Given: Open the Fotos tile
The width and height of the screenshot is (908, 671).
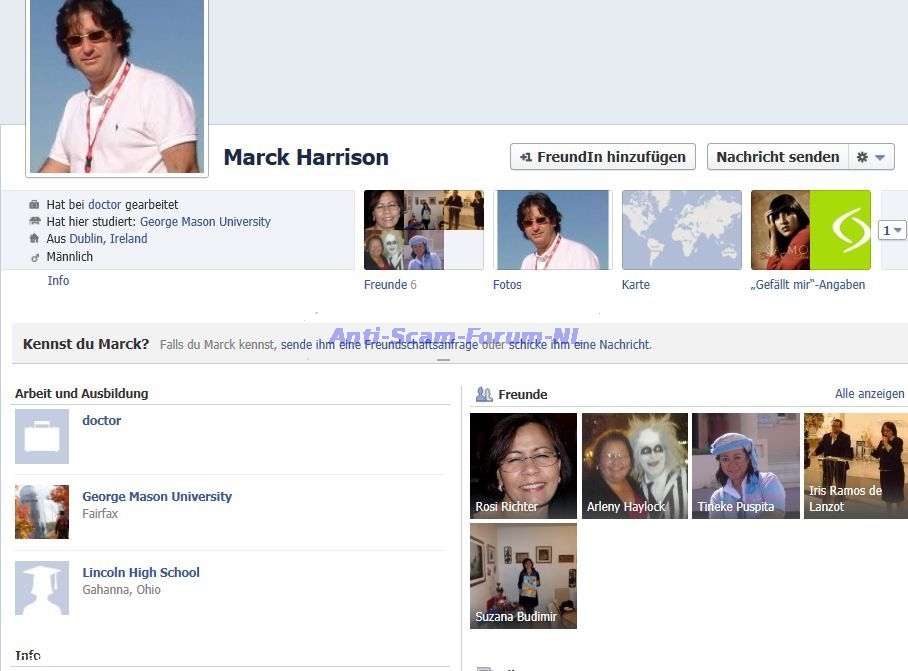Looking at the screenshot, I should coord(551,230).
